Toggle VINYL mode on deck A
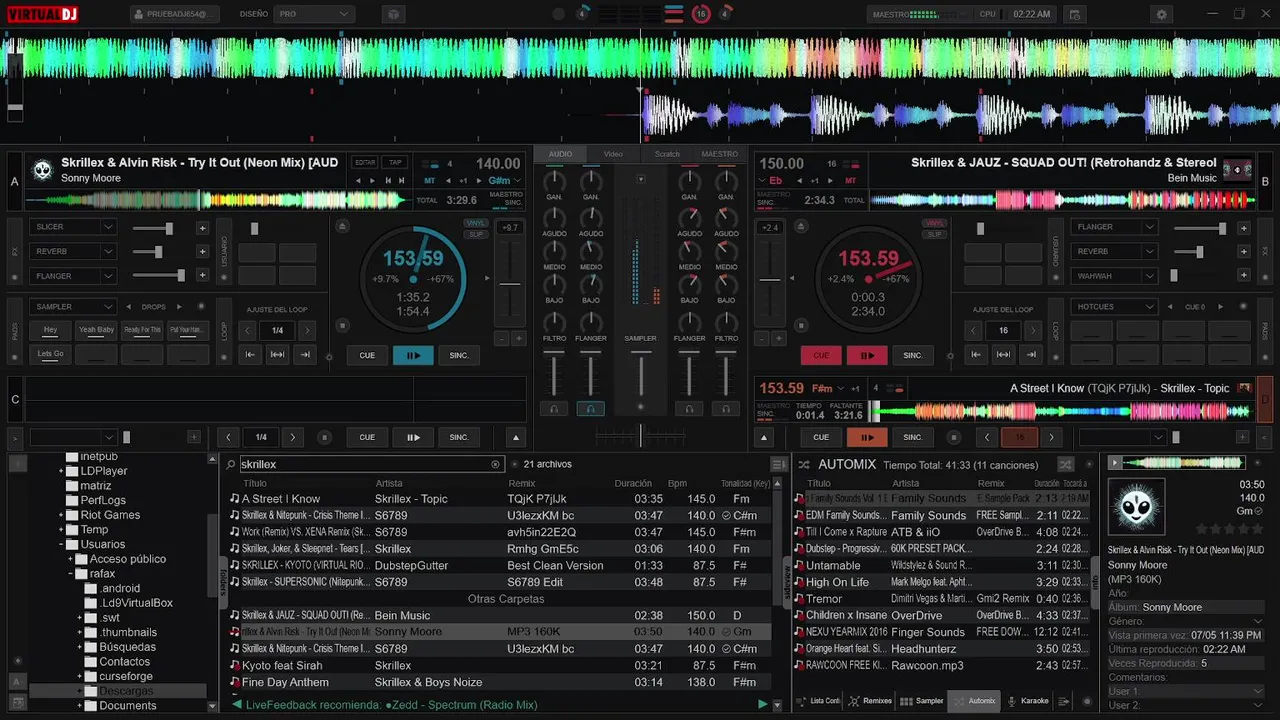Screen dimensions: 1280x720 click(476, 224)
